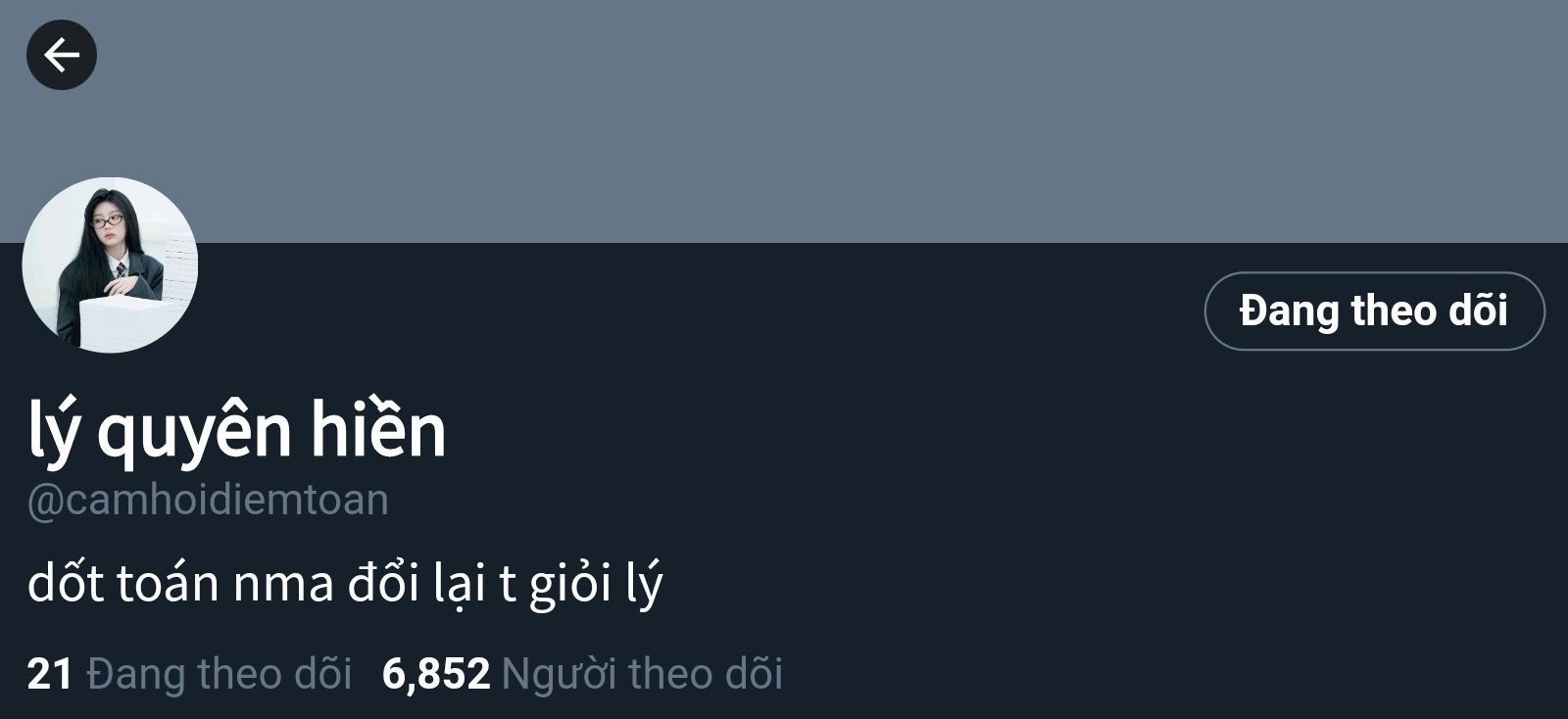Open the 21 following count
The width and height of the screenshot is (1568, 719).
coord(50,674)
